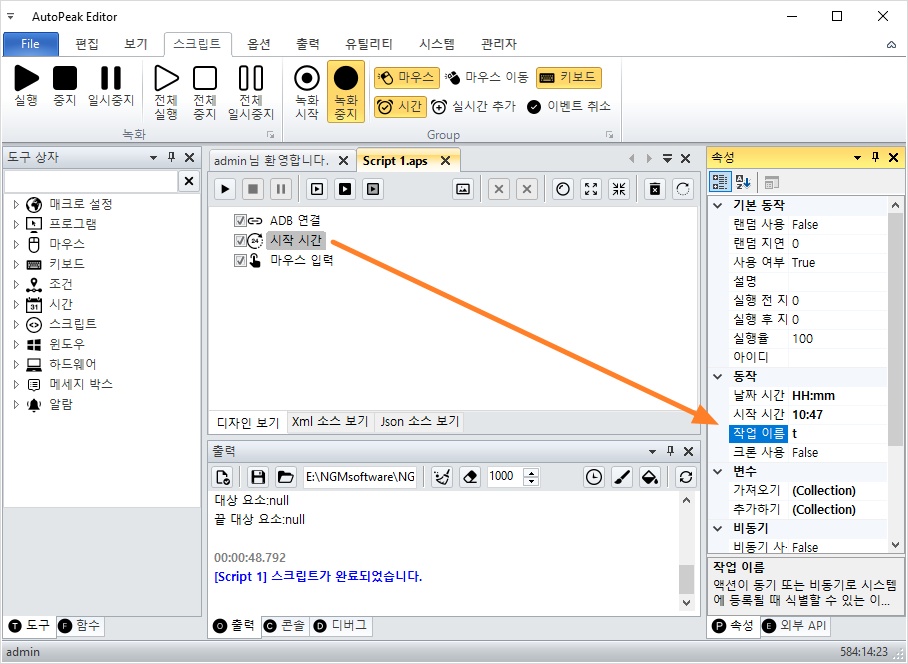Click the open folder icon in output toolbar

pyautogui.click(x=285, y=477)
